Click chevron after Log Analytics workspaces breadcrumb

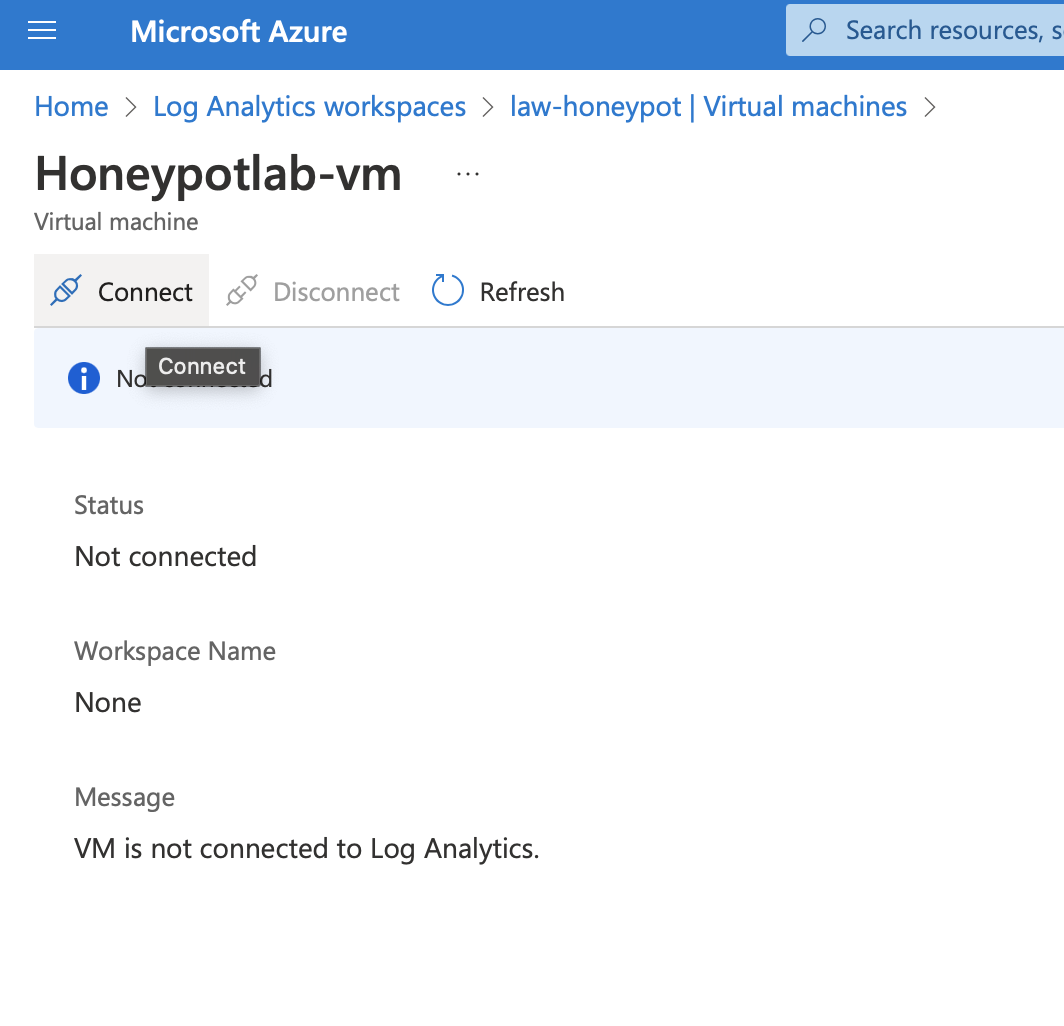tap(488, 107)
